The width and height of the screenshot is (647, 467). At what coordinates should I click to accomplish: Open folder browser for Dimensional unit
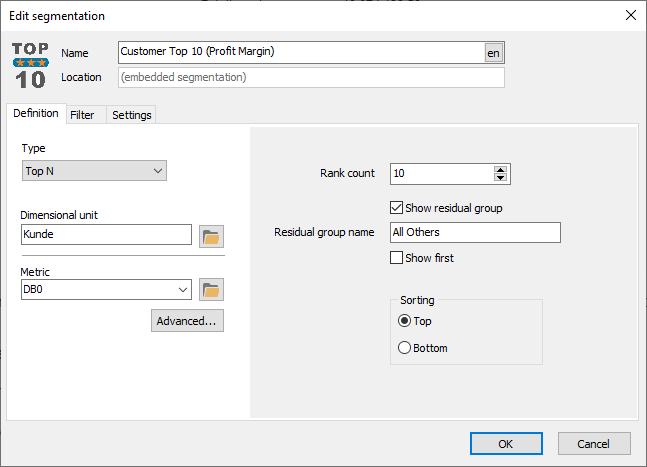(x=211, y=236)
